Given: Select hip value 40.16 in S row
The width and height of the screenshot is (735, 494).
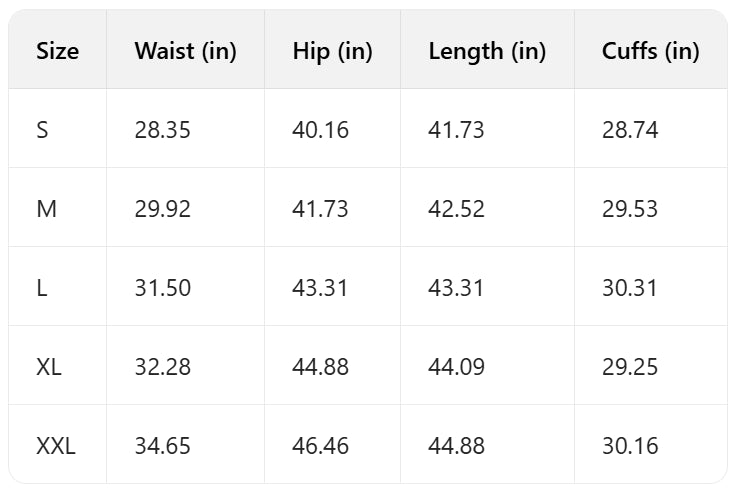Looking at the screenshot, I should pos(320,130).
